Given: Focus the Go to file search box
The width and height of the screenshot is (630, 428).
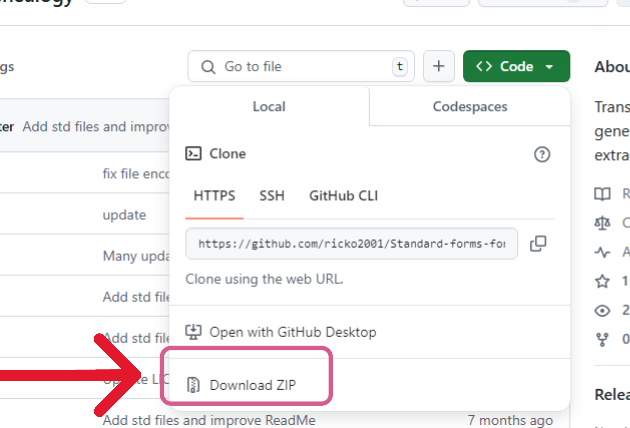Looking at the screenshot, I should click(300, 67).
